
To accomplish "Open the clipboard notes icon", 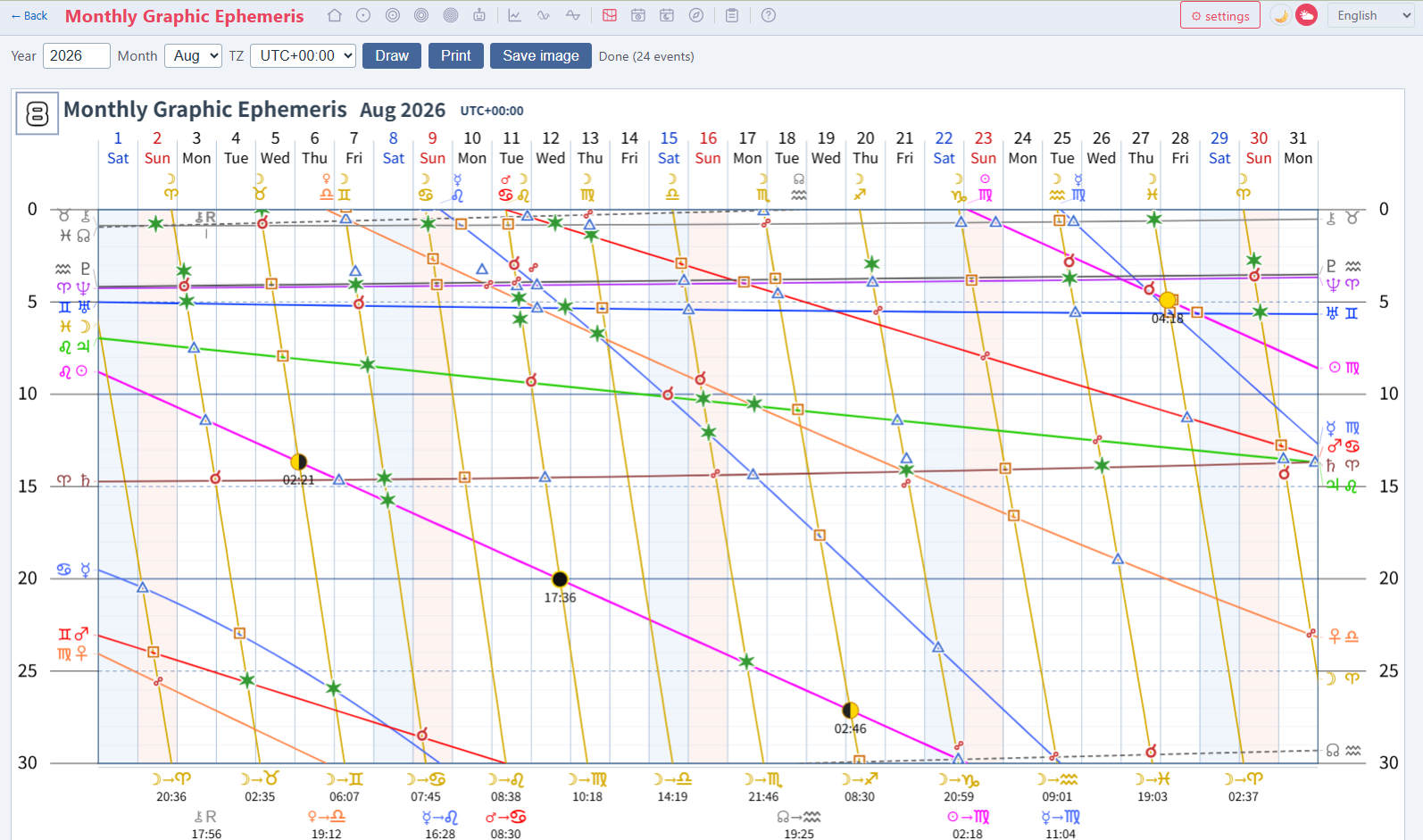I will click(x=732, y=15).
